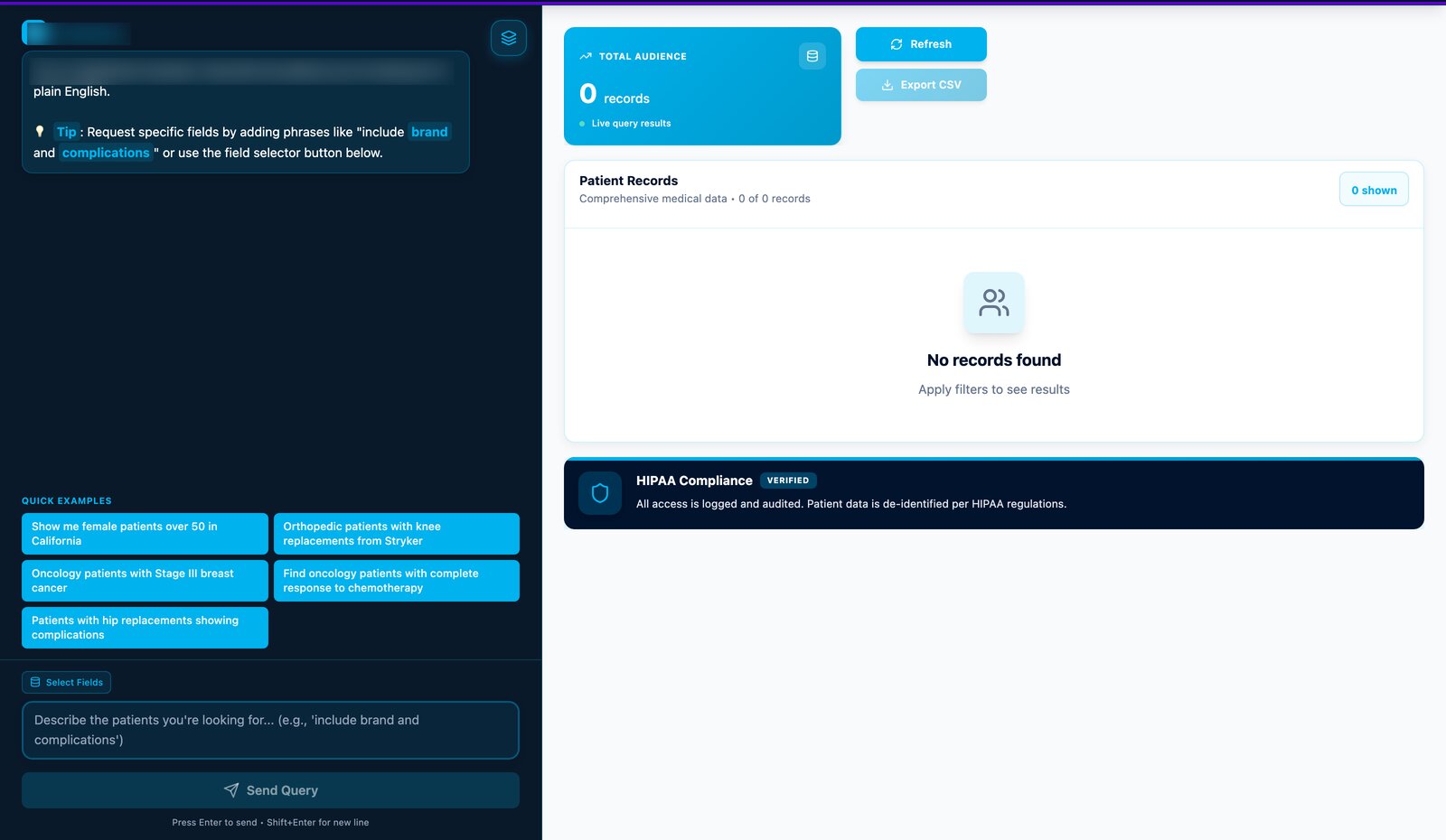Select 'Orthopedic patients with knee replacements from Stryker'

coord(397,534)
